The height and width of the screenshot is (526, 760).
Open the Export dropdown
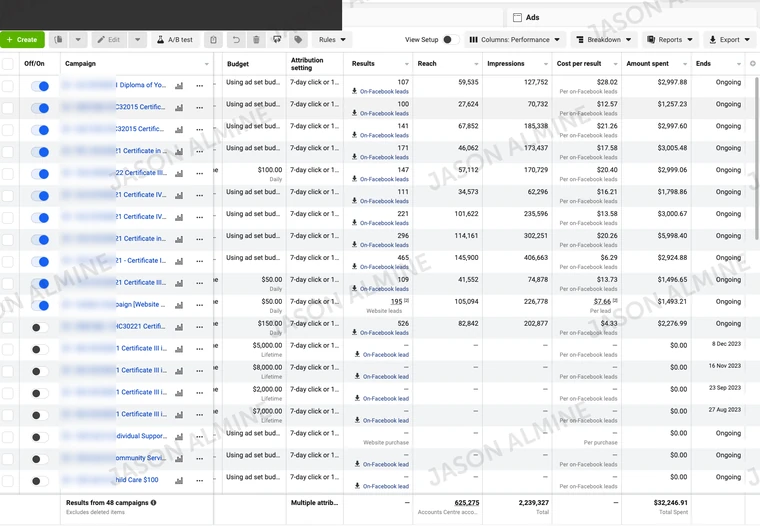[x=729, y=40]
